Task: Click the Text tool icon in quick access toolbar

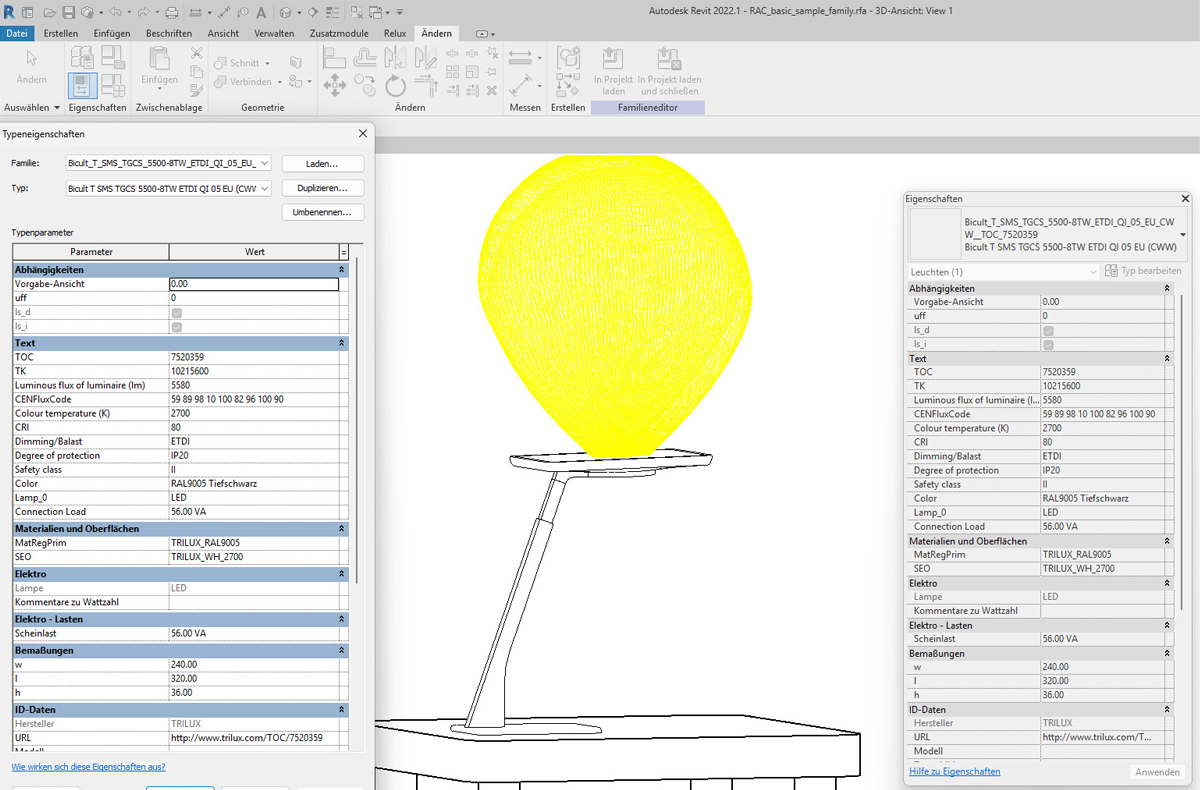Action: click(260, 12)
